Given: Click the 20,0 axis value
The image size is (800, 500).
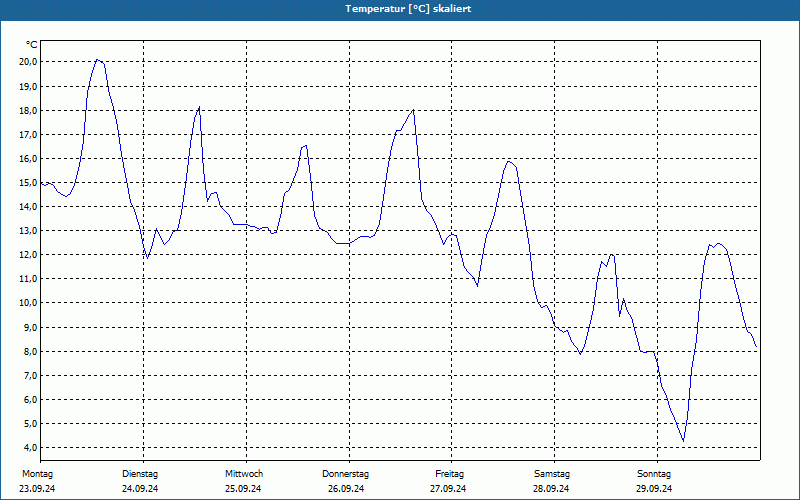Looking at the screenshot, I should click(28, 62).
